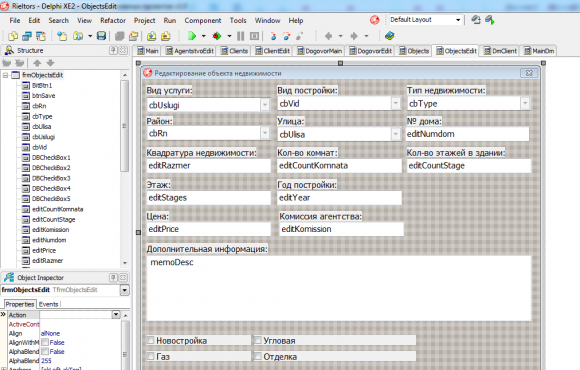Click the green Run arrow icon
Image resolution: width=580 pixels, height=370 pixels.
click(192, 36)
